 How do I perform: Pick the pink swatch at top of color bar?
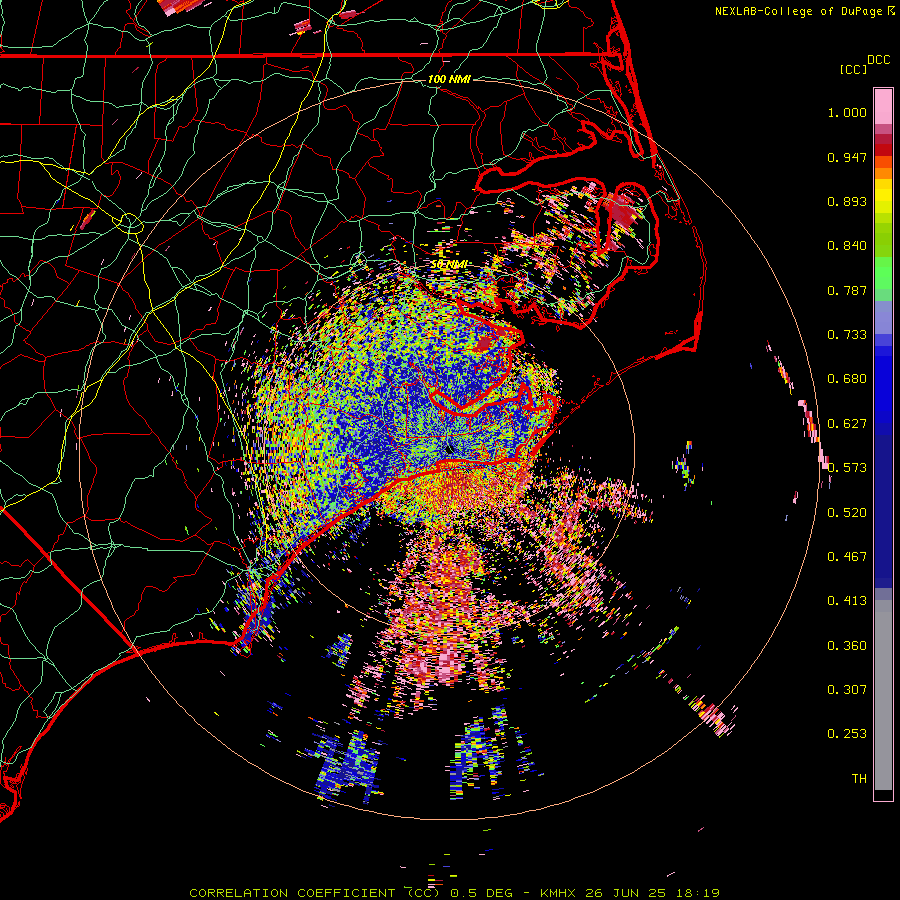(883, 106)
